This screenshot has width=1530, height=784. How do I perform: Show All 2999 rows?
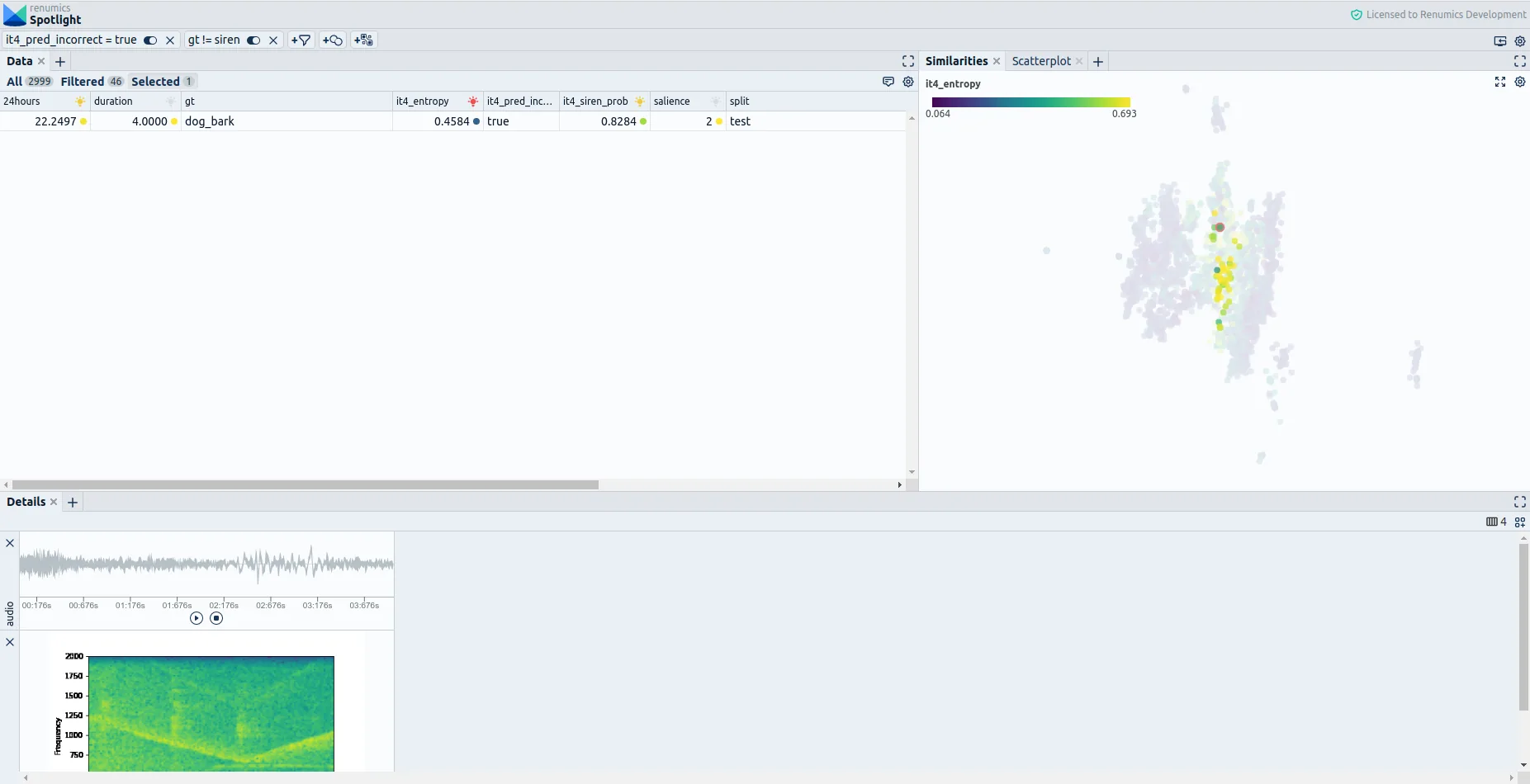[30, 81]
